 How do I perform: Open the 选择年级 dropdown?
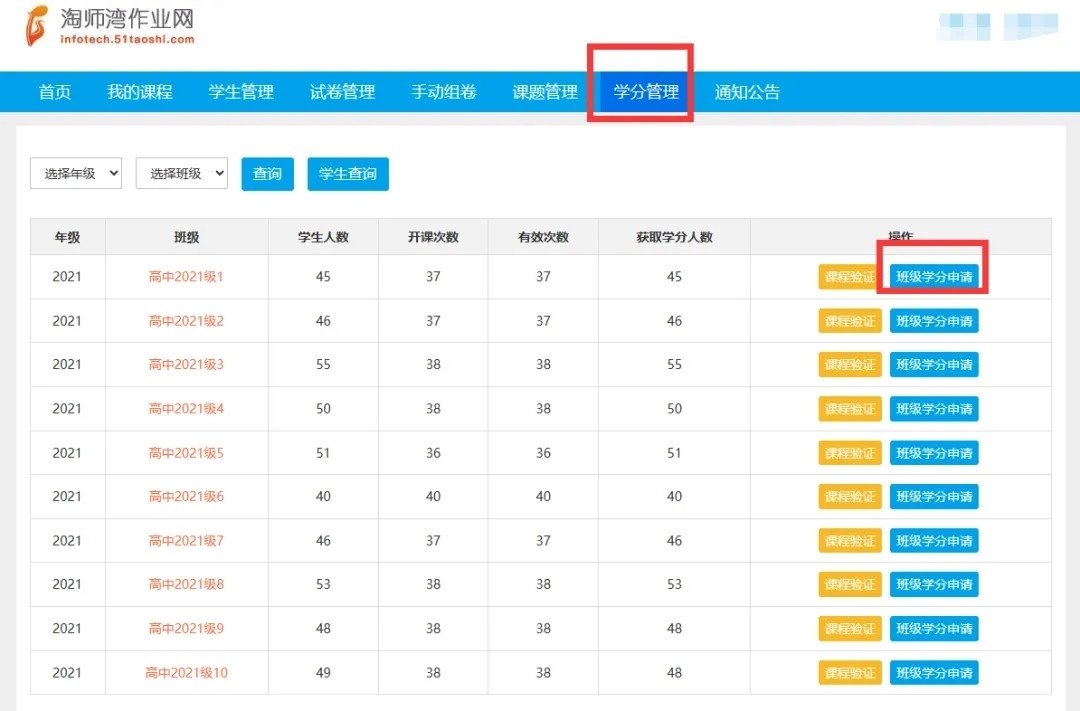[76, 173]
